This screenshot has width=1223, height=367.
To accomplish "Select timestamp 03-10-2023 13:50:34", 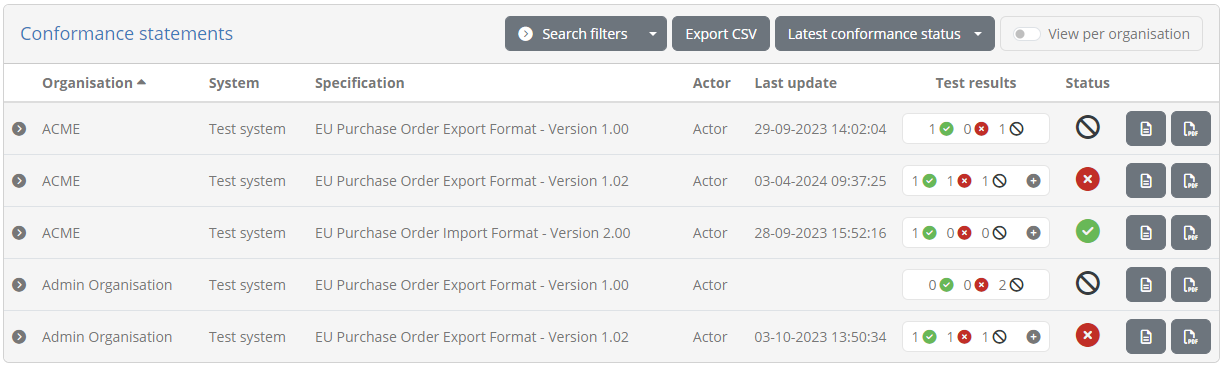I will 821,337.
